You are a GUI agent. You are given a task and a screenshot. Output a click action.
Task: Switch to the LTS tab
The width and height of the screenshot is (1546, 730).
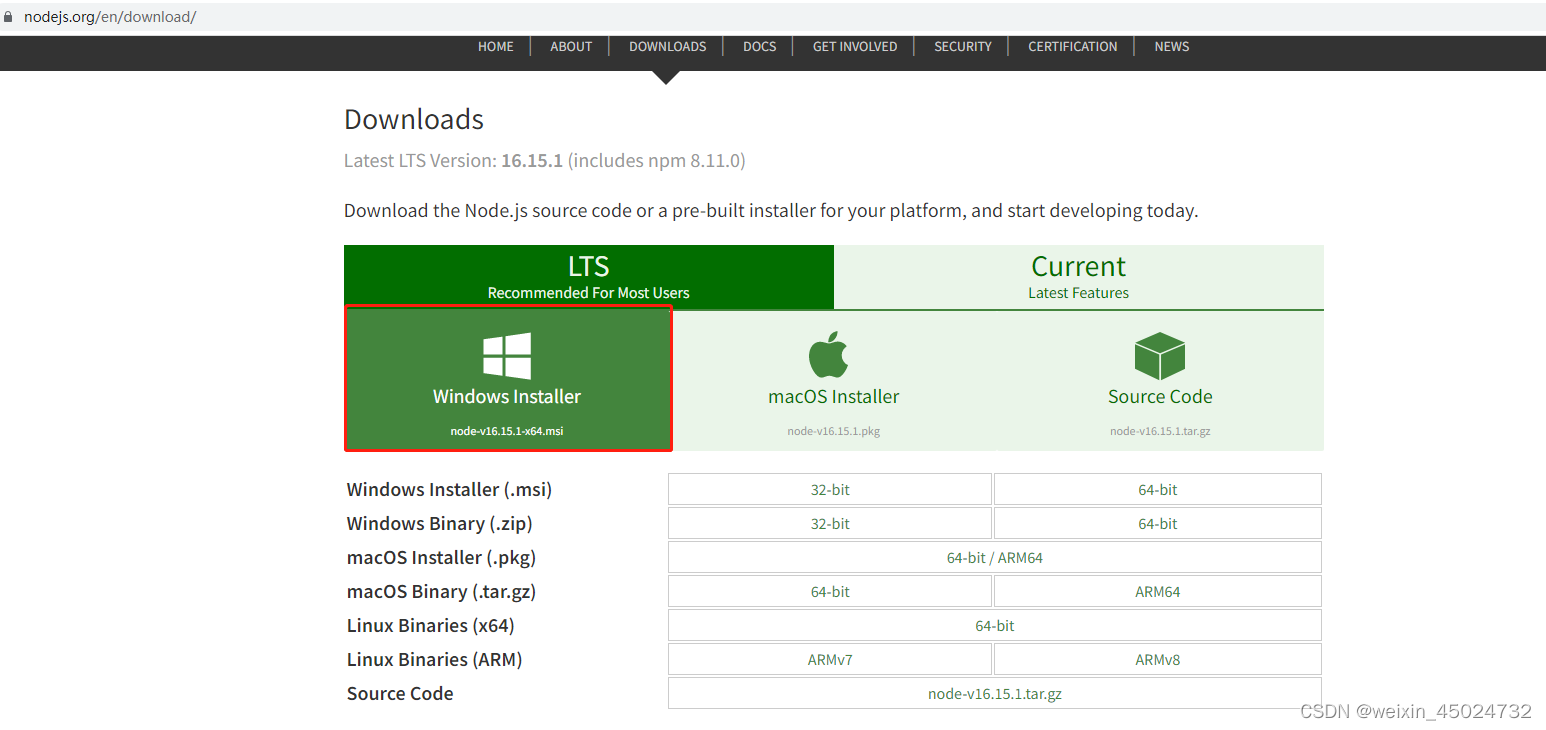click(589, 277)
